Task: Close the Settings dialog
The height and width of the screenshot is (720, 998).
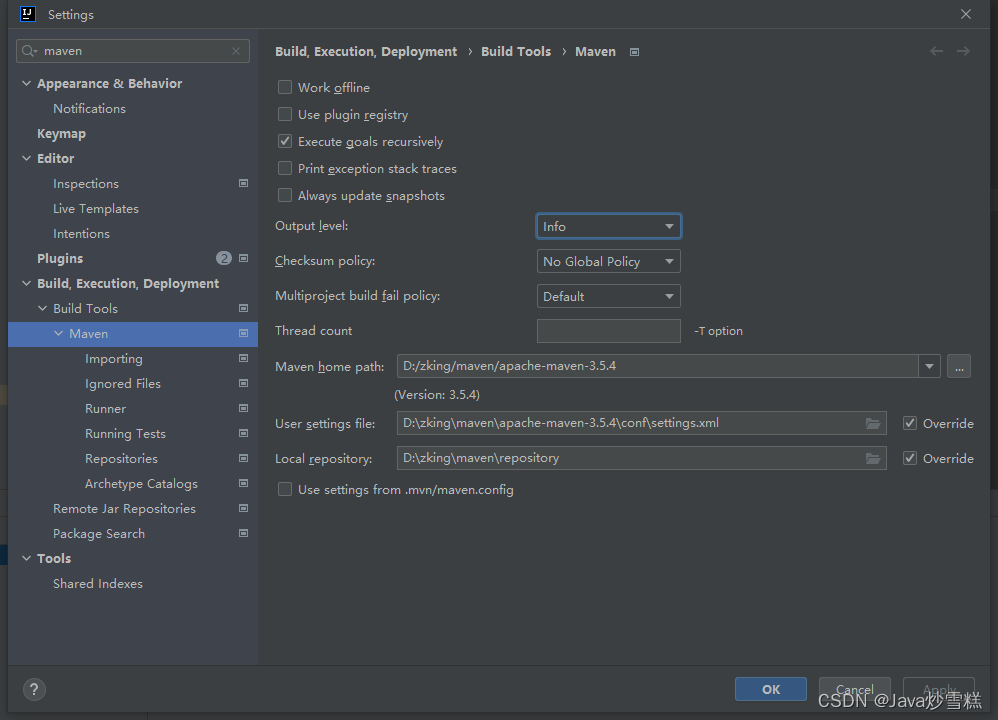Action: [x=966, y=14]
